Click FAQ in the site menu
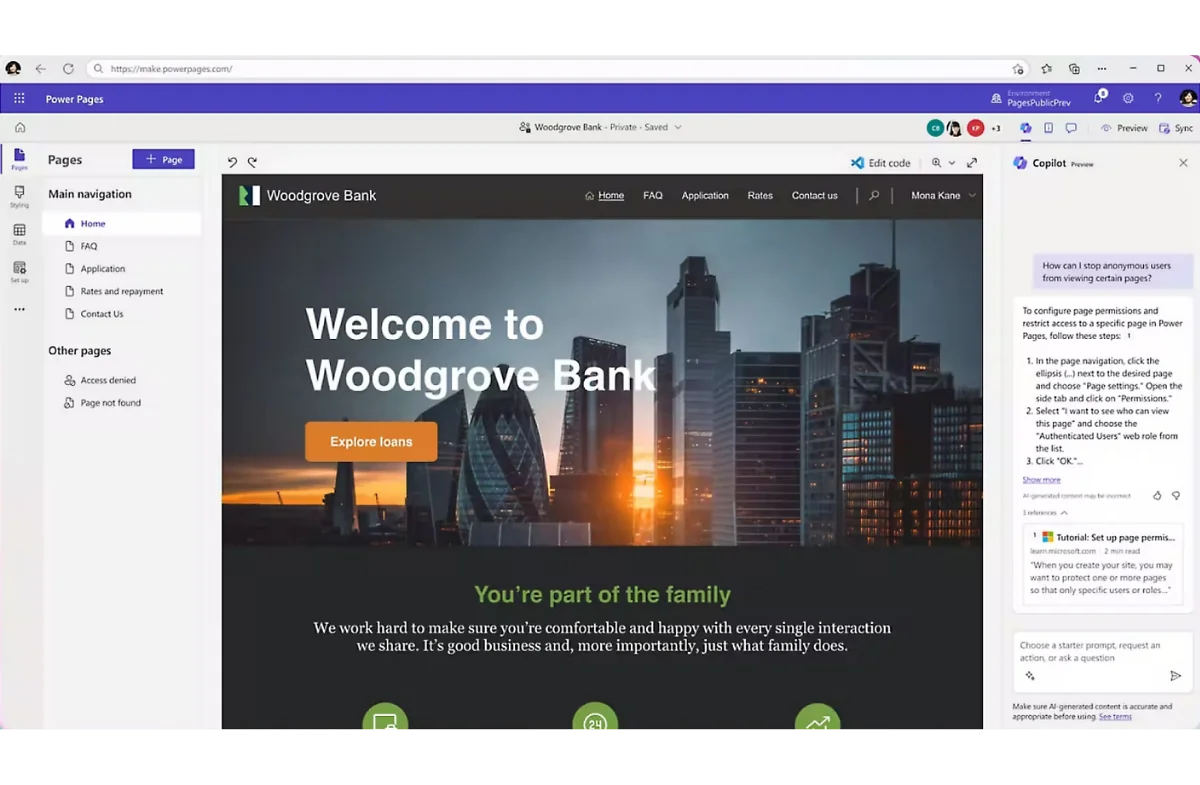This screenshot has width=1200, height=785. point(653,196)
